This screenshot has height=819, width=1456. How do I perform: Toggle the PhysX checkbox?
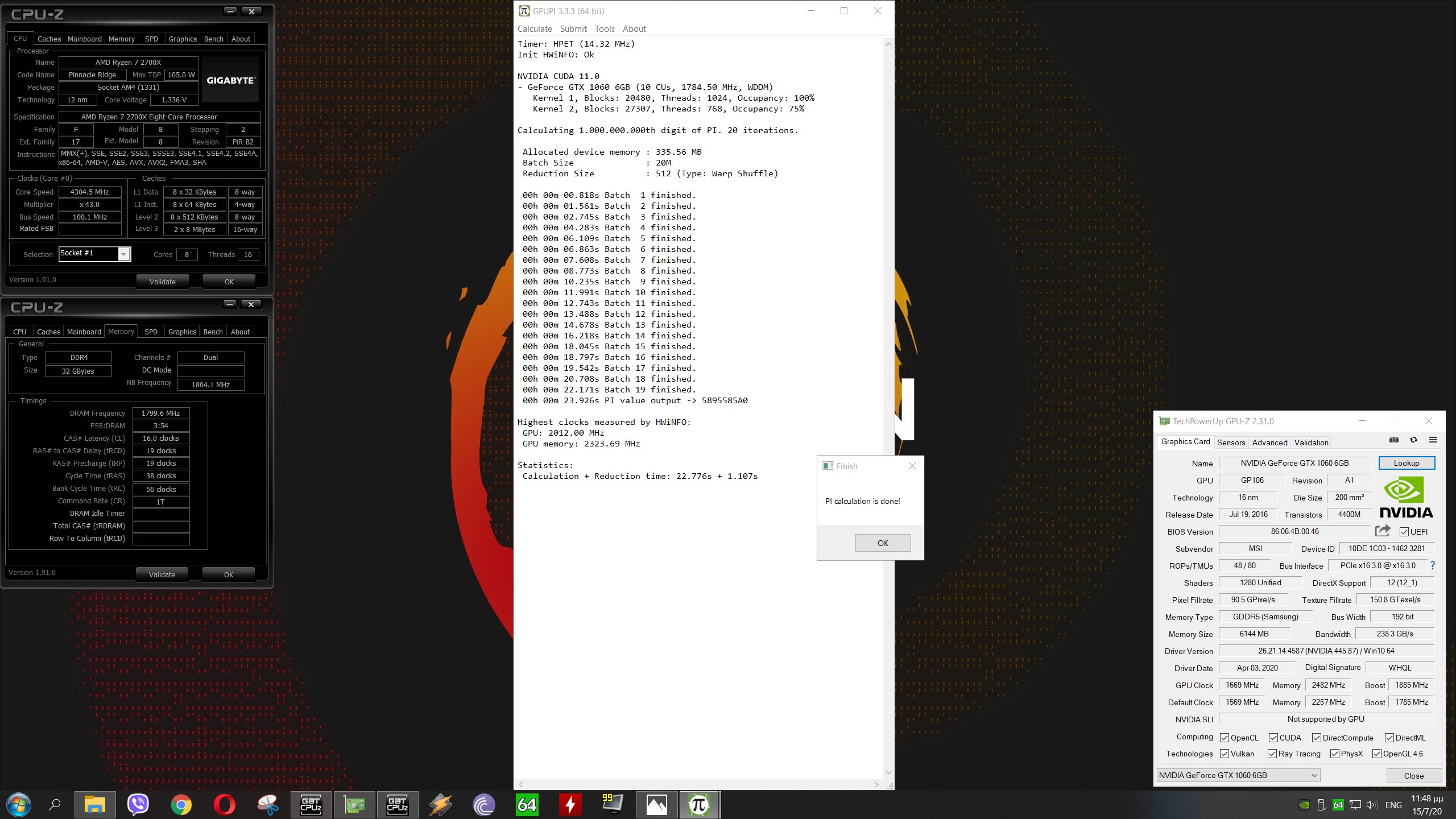[1335, 754]
